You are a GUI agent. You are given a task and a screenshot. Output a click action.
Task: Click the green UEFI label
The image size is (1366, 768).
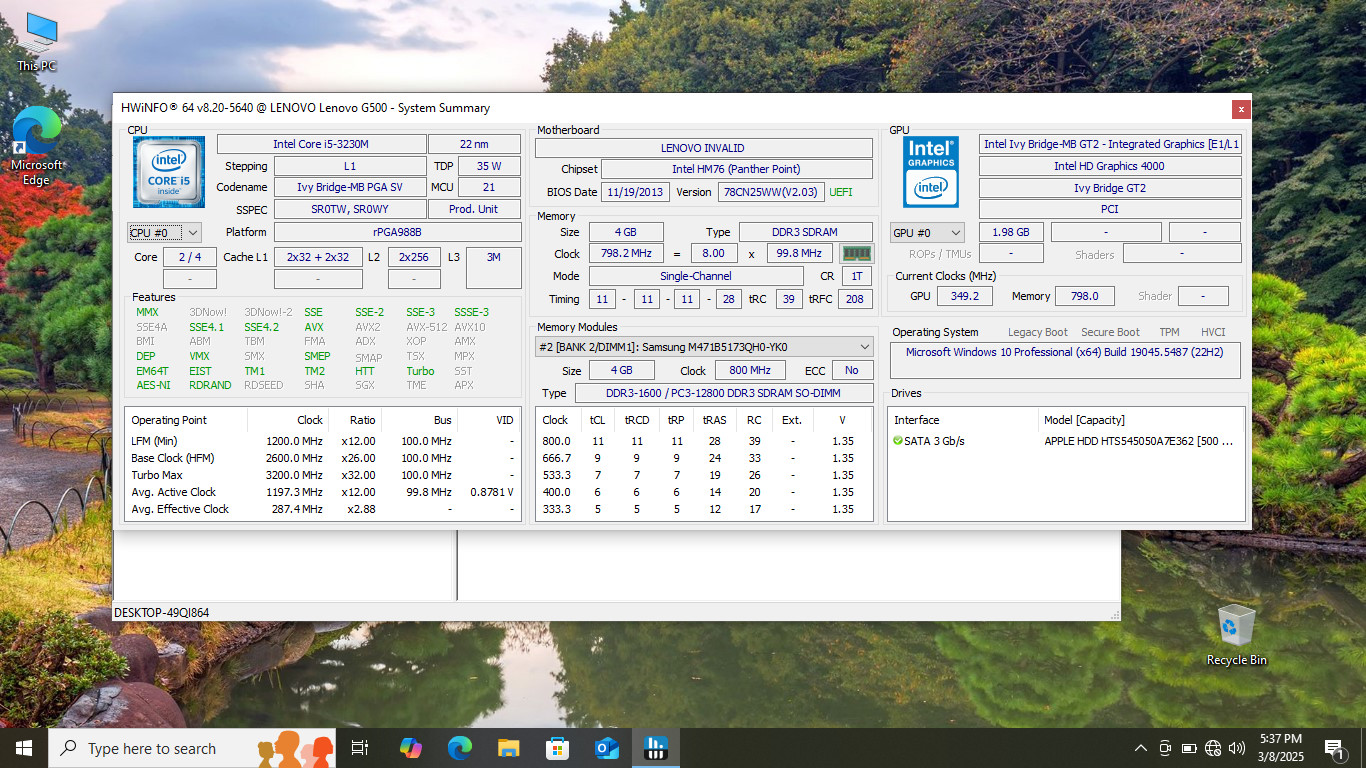[841, 192]
